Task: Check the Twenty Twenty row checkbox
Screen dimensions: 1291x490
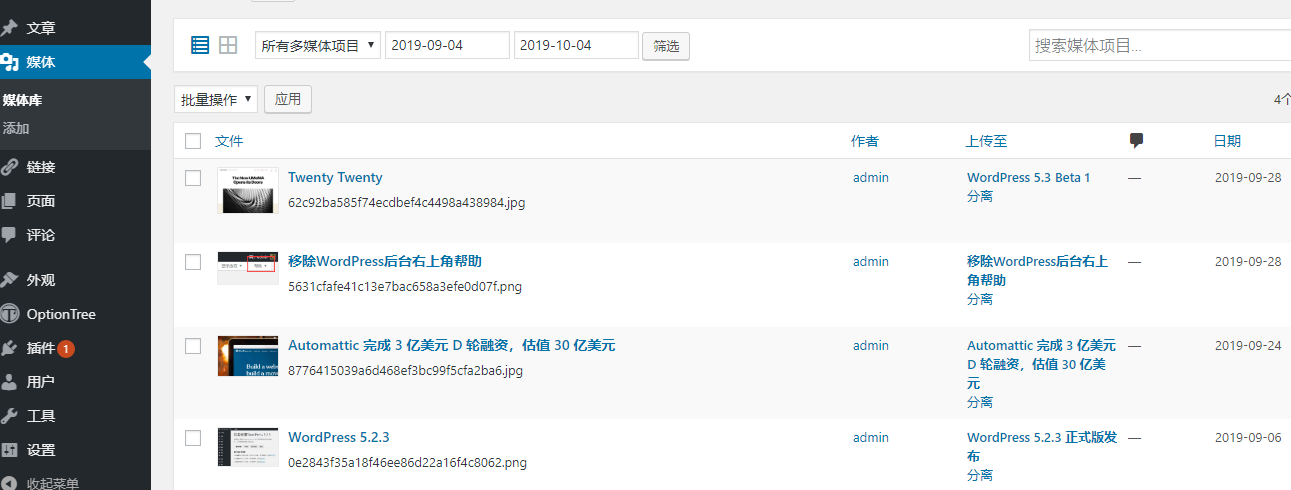Action: 193,178
